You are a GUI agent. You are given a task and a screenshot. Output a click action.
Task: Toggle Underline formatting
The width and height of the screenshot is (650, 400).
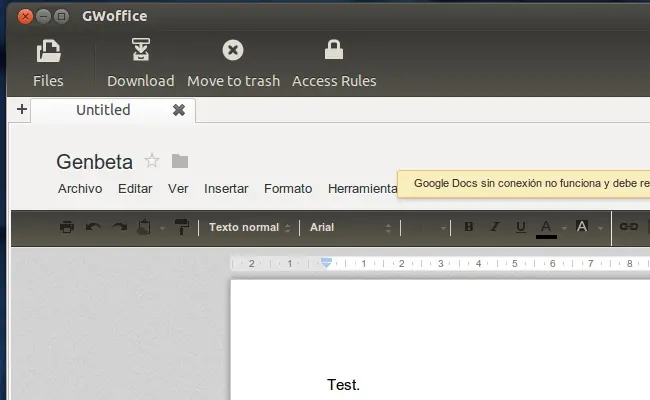click(521, 227)
